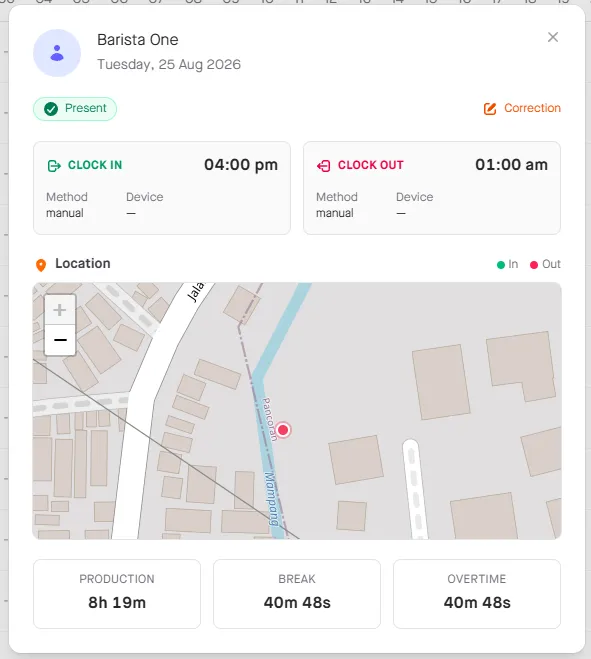Click the PRODUCTION card label
The height and width of the screenshot is (659, 591).
coord(117,579)
